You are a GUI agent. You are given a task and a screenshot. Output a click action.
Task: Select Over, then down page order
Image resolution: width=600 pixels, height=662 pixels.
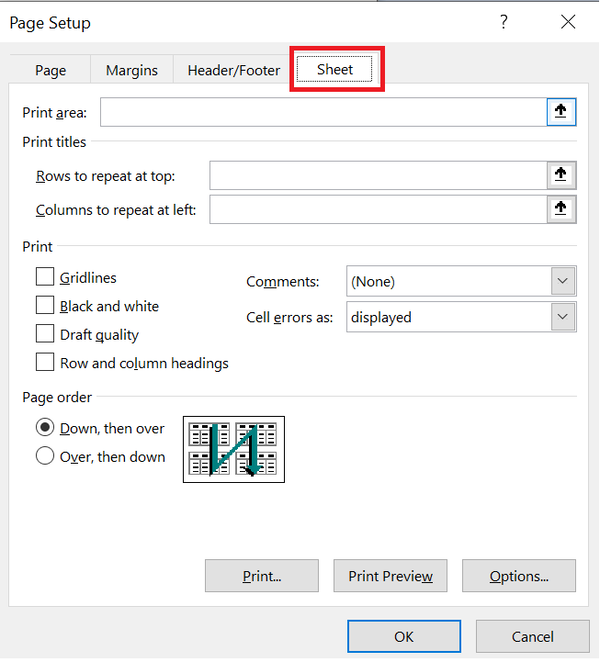[45, 456]
